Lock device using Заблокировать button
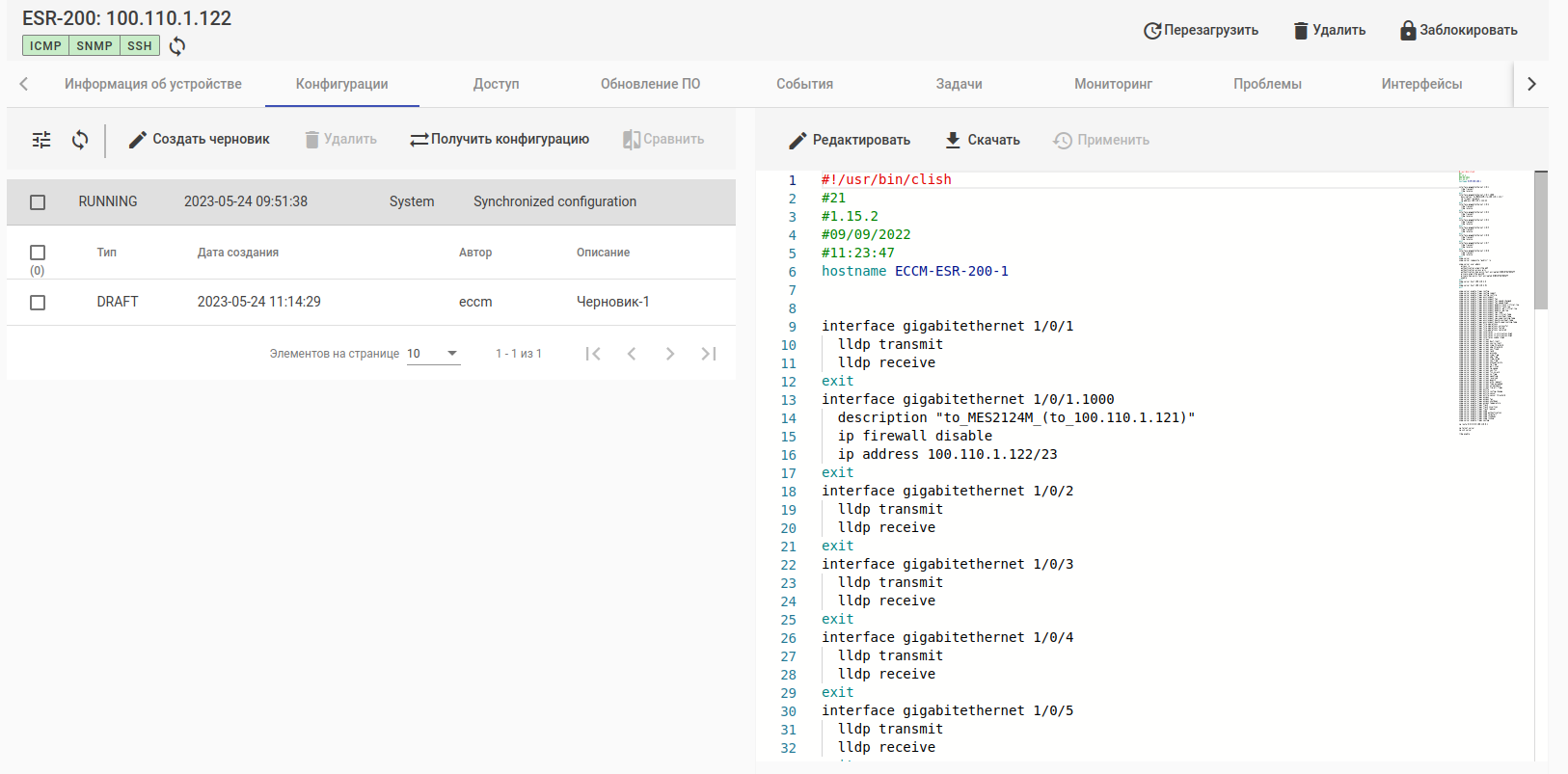The width and height of the screenshot is (1568, 774). pyautogui.click(x=1458, y=30)
